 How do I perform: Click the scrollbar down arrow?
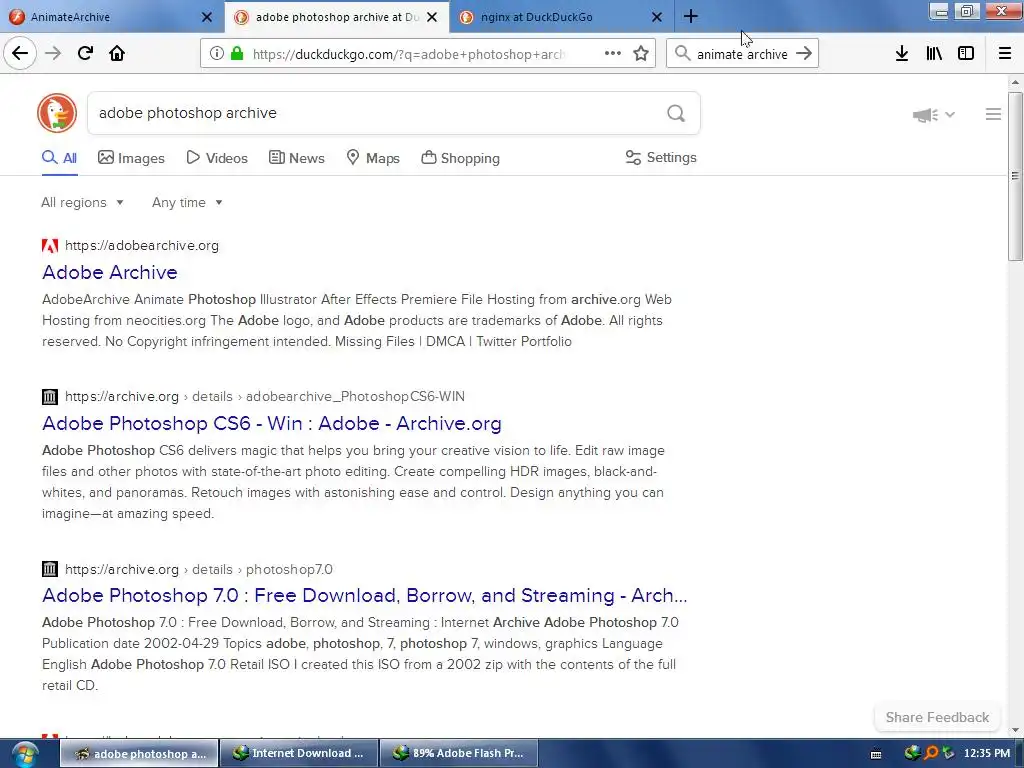pyautogui.click(x=1015, y=730)
